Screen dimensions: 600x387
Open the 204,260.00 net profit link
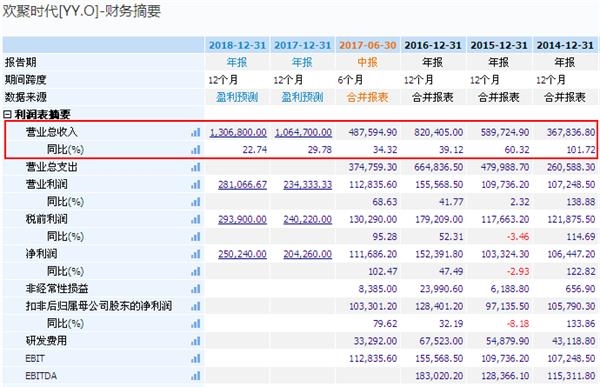[308, 254]
